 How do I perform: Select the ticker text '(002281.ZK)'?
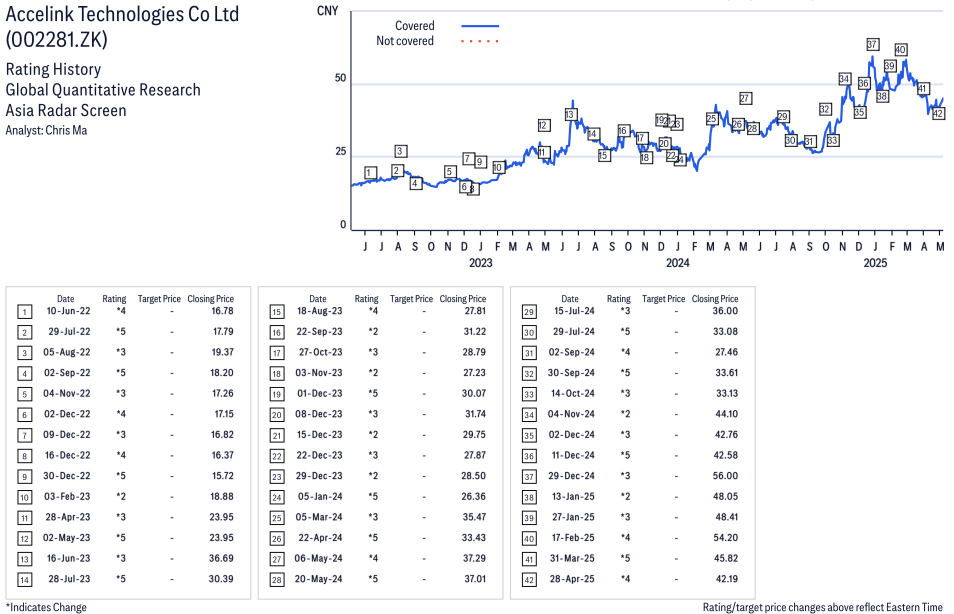click(x=57, y=40)
